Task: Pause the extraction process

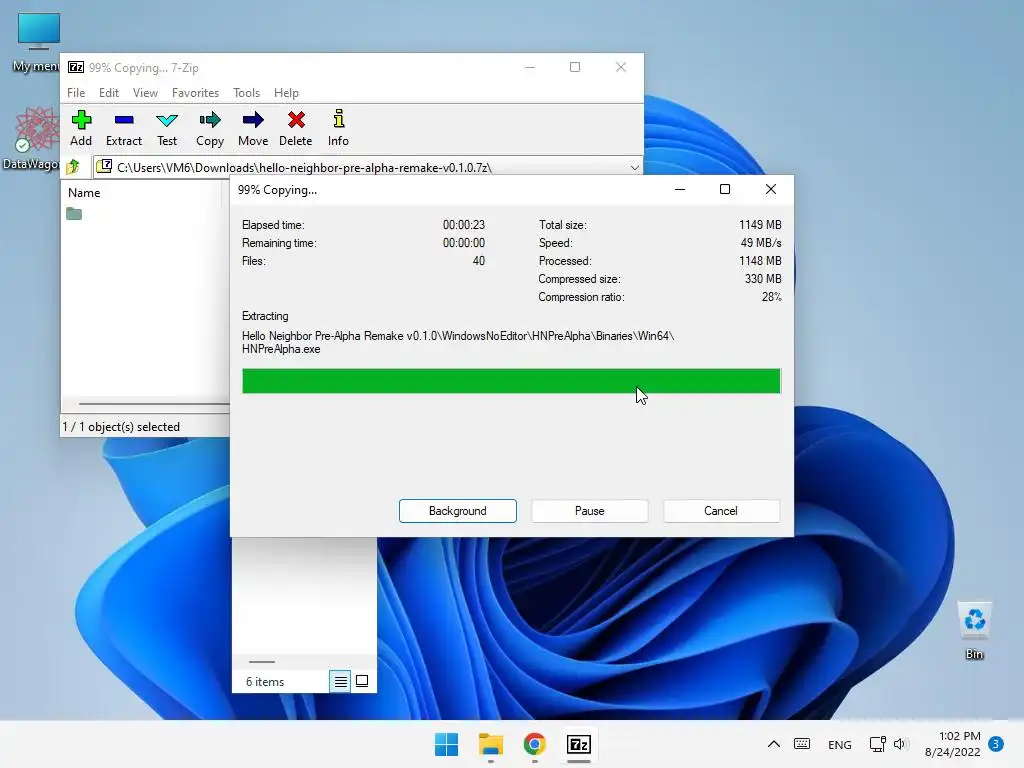Action: pyautogui.click(x=590, y=511)
